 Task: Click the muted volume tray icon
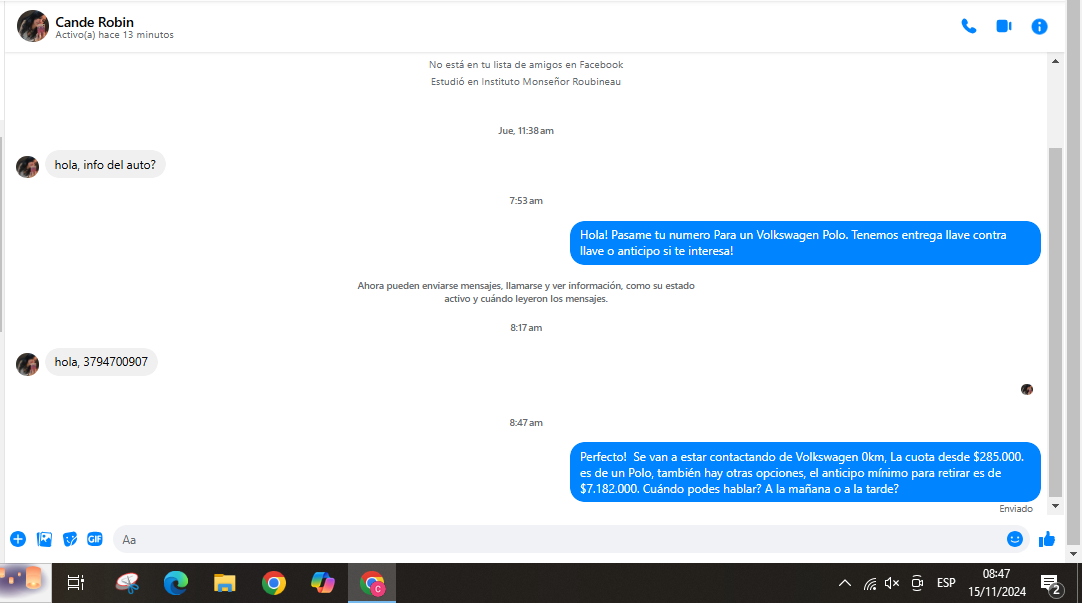coord(892,583)
